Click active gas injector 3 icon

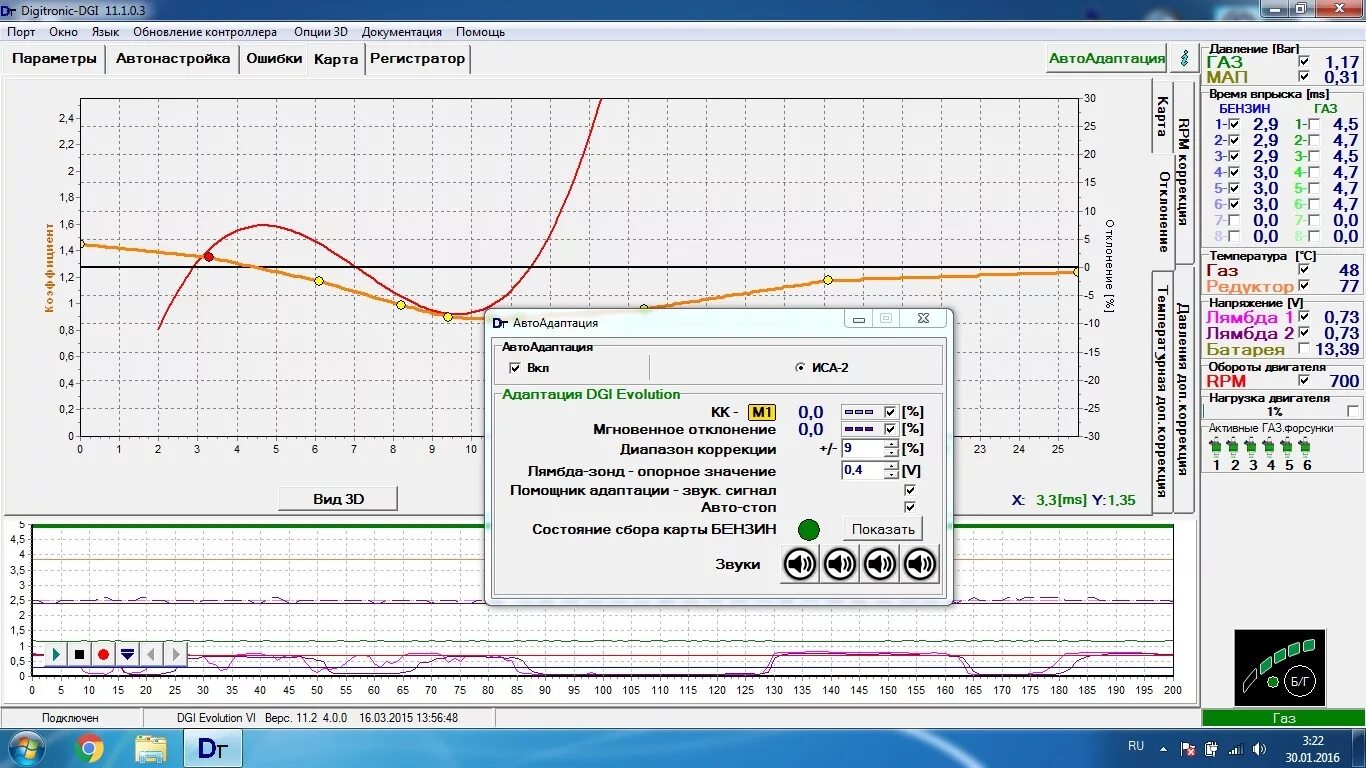pos(1253,449)
